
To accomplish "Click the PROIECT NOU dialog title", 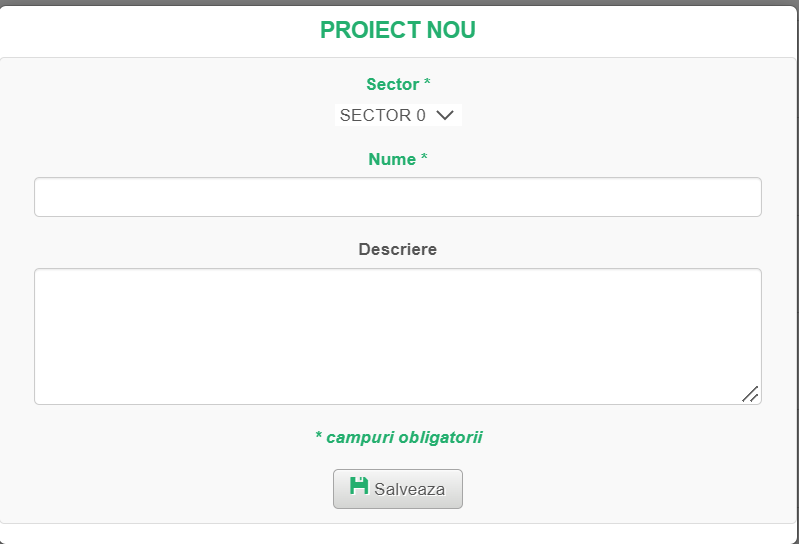I will pyautogui.click(x=398, y=30).
